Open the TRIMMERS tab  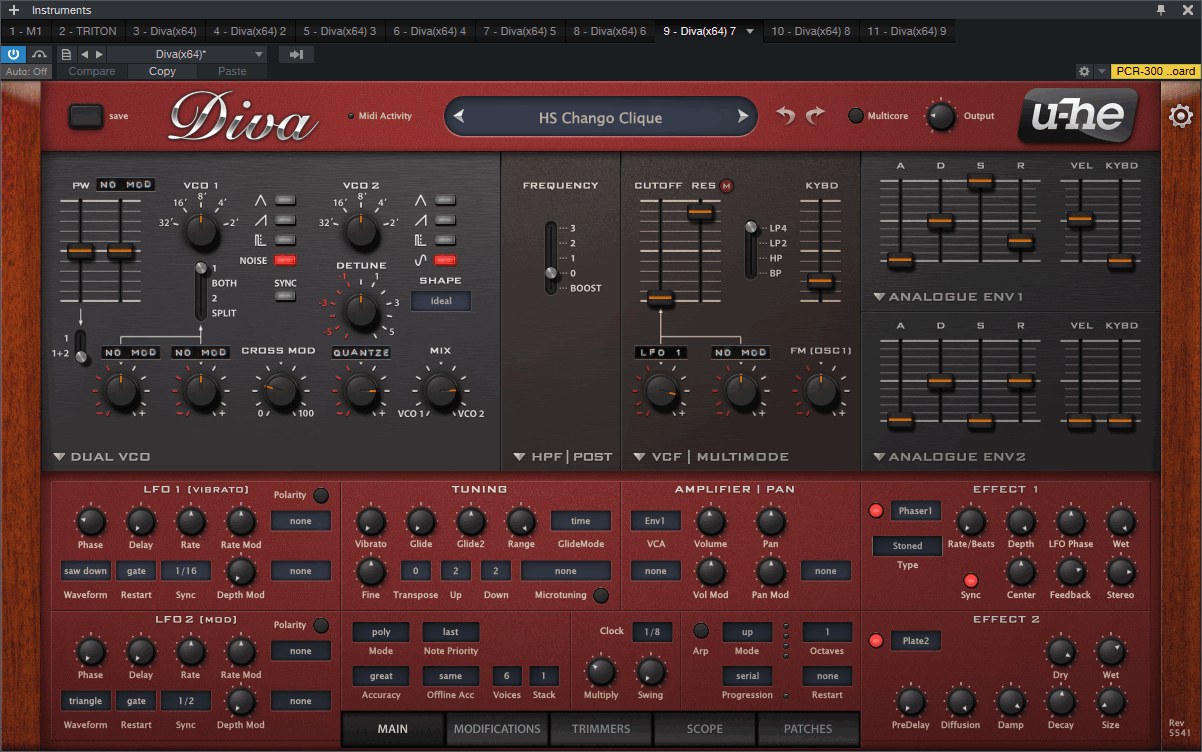tap(601, 729)
